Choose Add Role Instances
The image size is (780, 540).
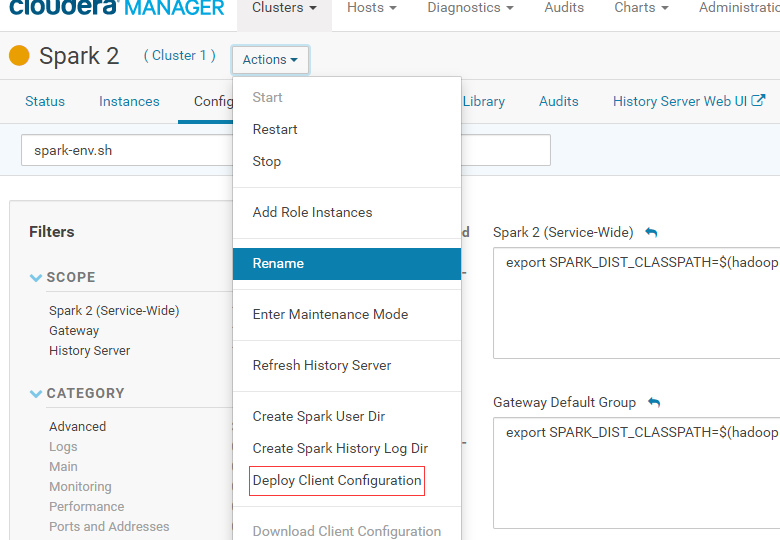[x=347, y=212]
